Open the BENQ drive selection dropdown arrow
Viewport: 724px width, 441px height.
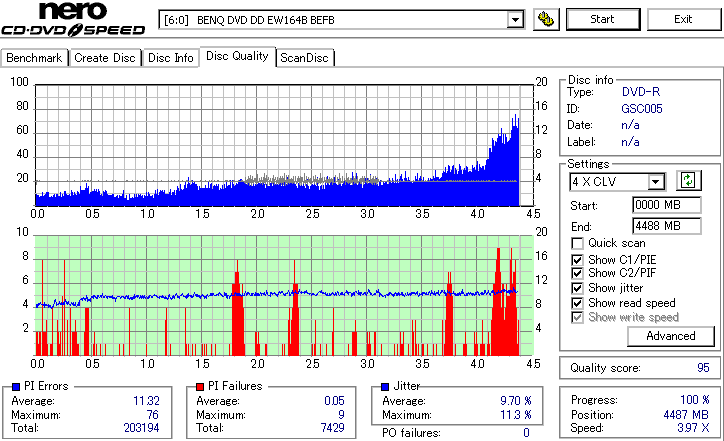coord(515,20)
